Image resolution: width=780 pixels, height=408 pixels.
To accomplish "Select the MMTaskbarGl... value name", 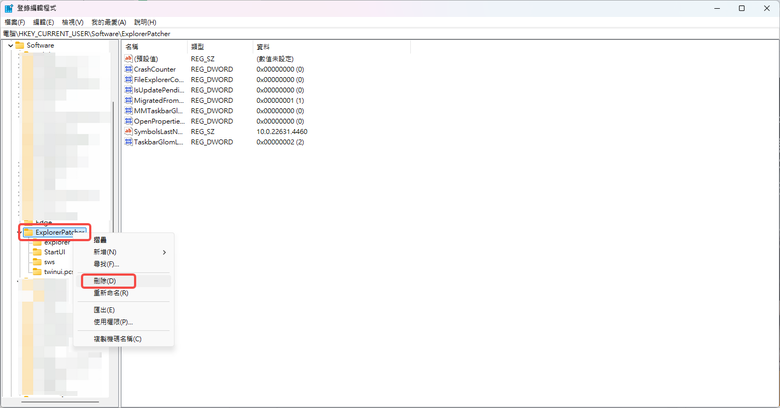I will pos(158,111).
